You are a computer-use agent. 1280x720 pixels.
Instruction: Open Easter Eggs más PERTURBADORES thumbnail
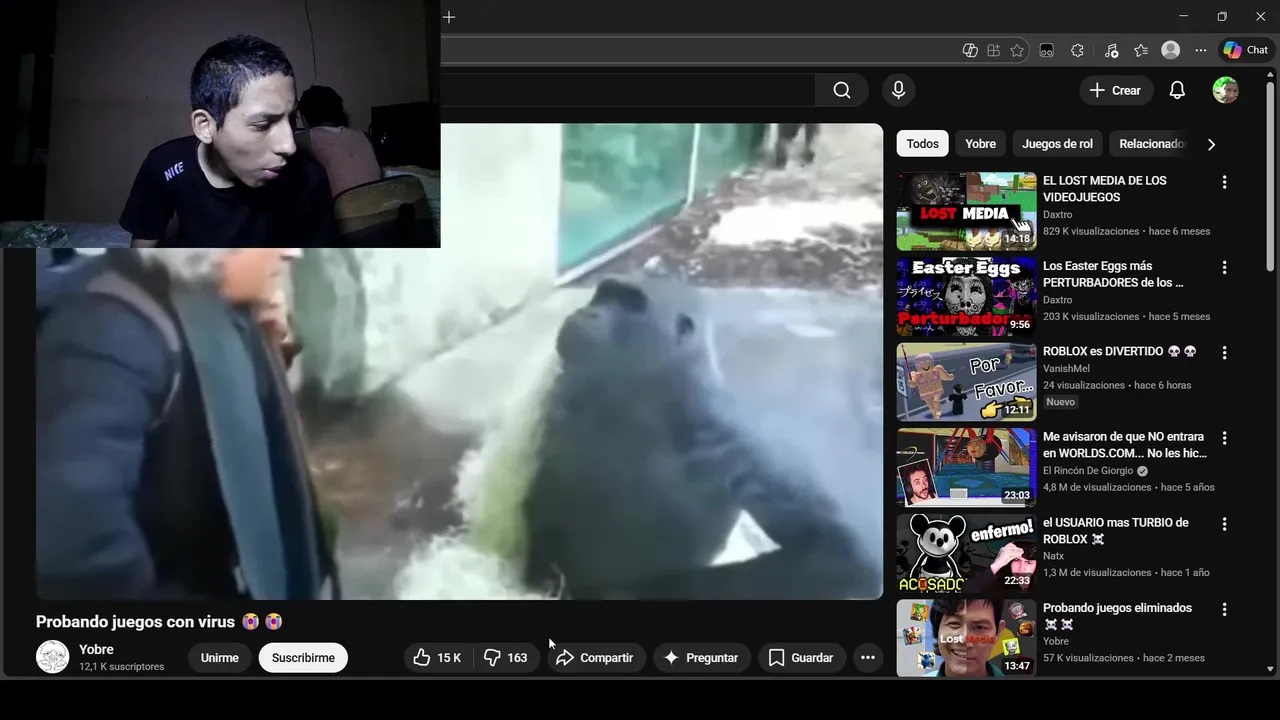966,297
